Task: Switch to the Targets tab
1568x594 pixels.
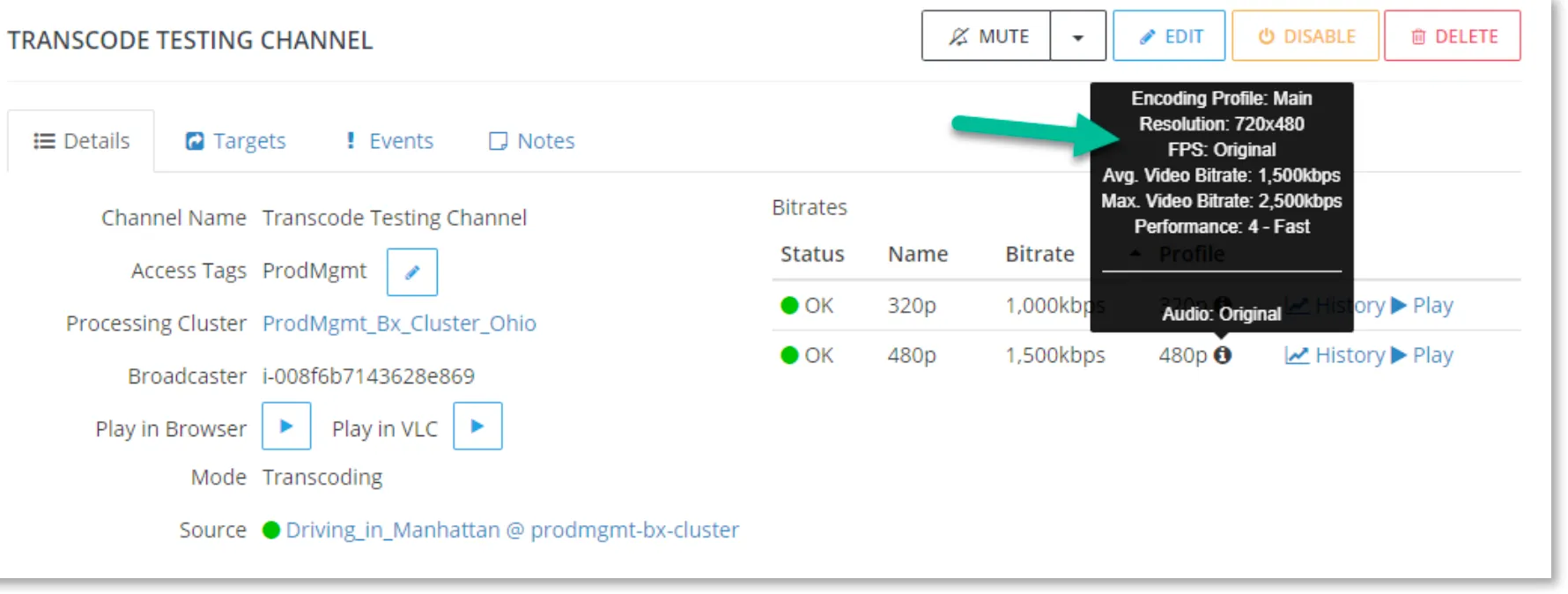Action: coord(235,141)
